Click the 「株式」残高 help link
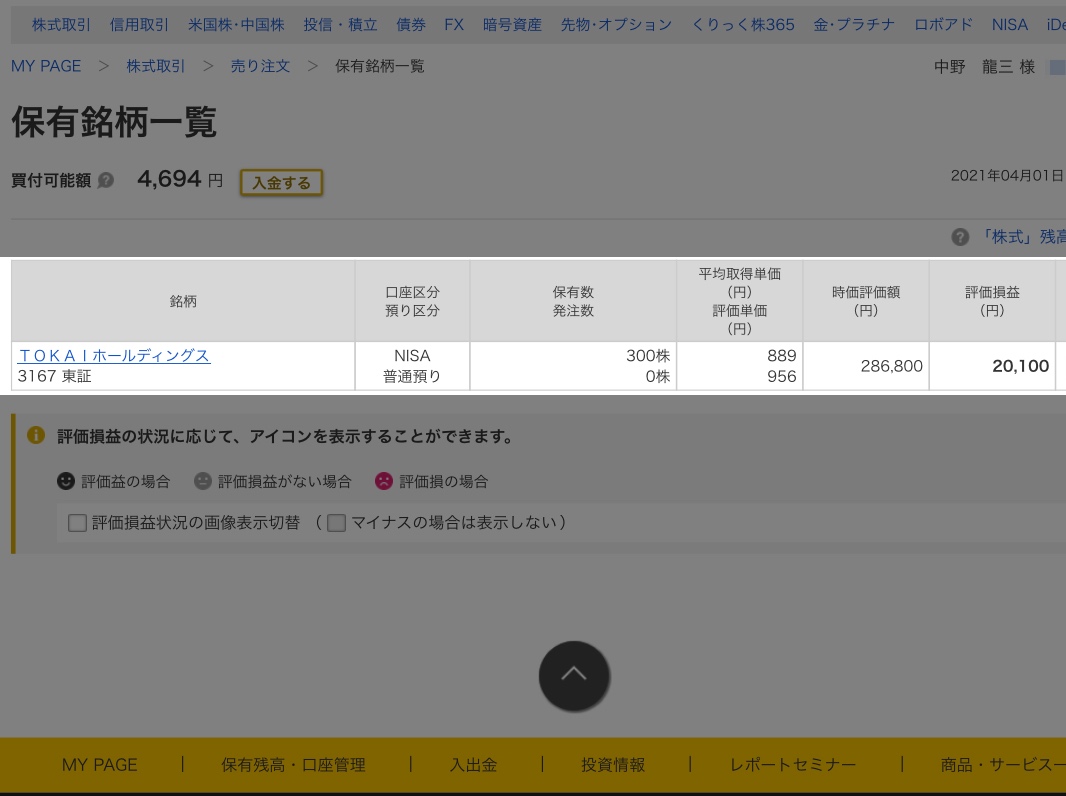The image size is (1066, 796). 1022,237
